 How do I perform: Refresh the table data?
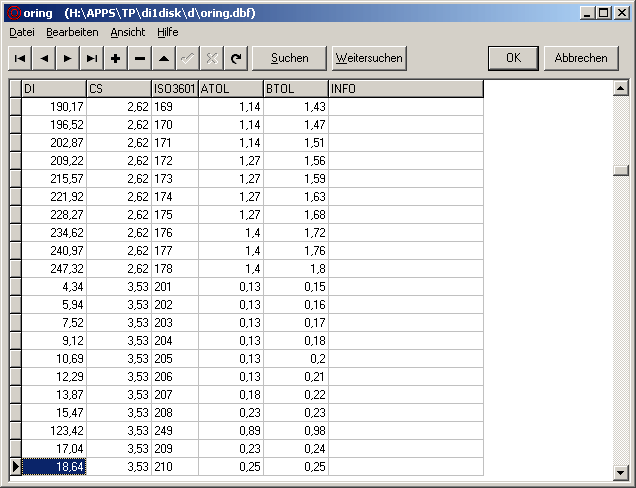pos(235,58)
